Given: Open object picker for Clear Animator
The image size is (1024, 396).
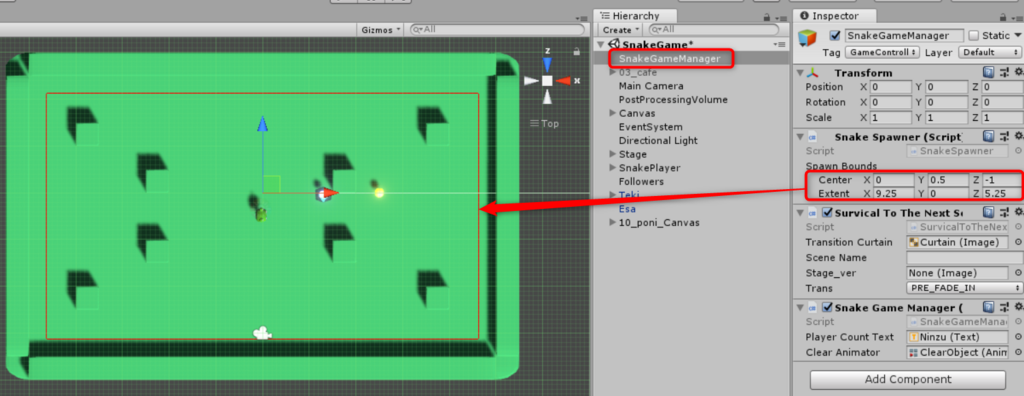Looking at the screenshot, I should (x=1018, y=352).
